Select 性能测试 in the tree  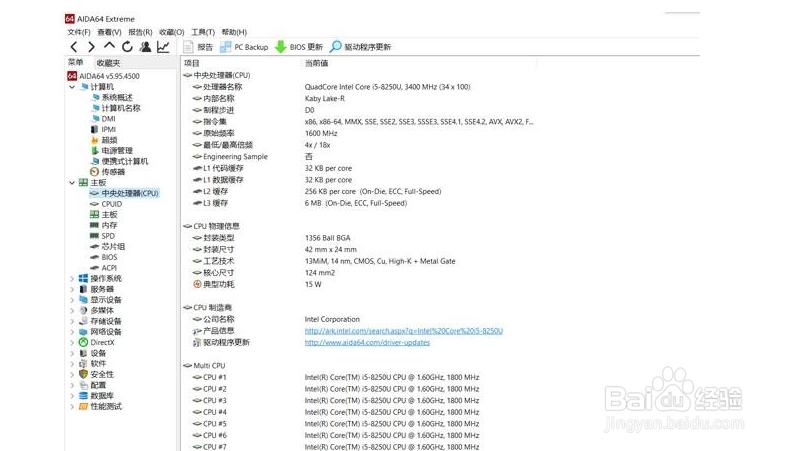pos(101,406)
